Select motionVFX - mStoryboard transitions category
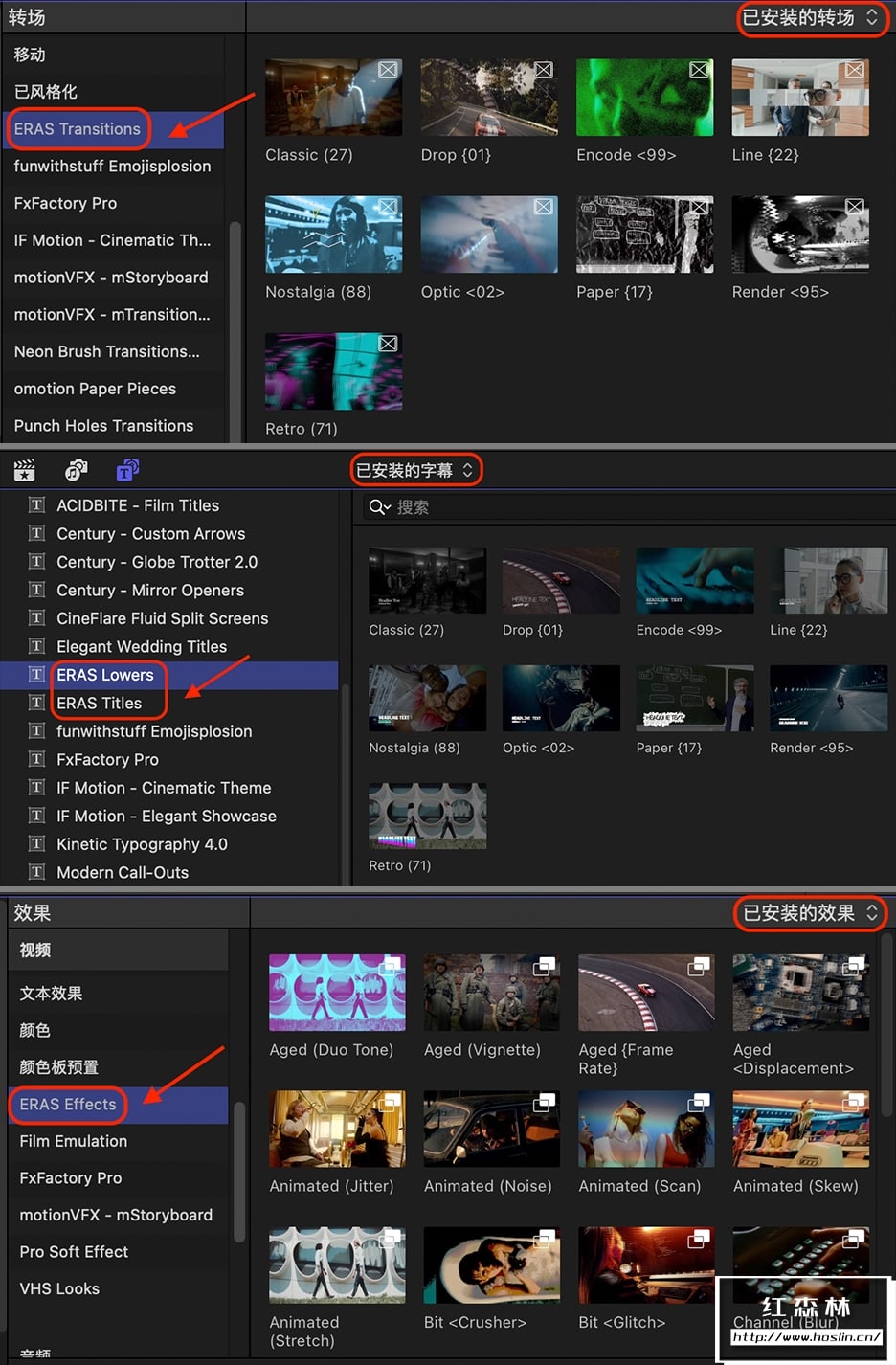 113,278
